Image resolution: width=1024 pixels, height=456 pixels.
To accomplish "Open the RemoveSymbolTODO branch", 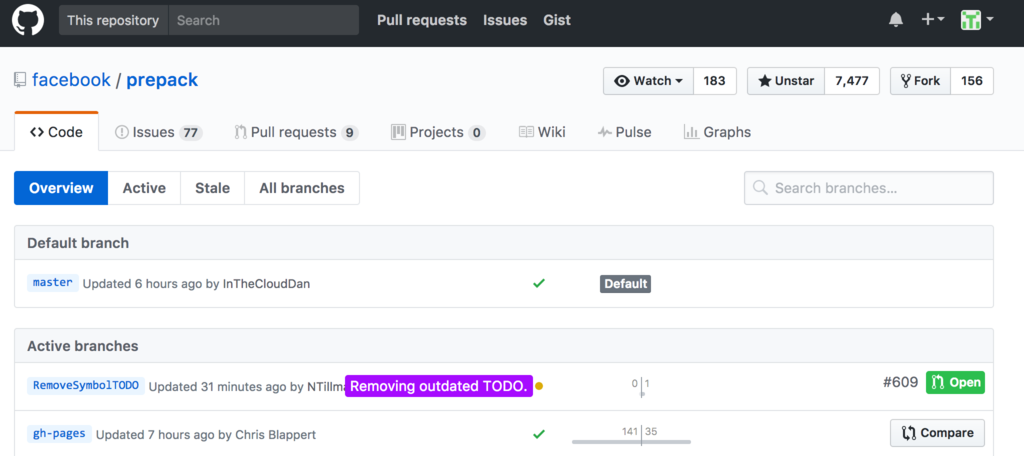I will tap(86, 385).
